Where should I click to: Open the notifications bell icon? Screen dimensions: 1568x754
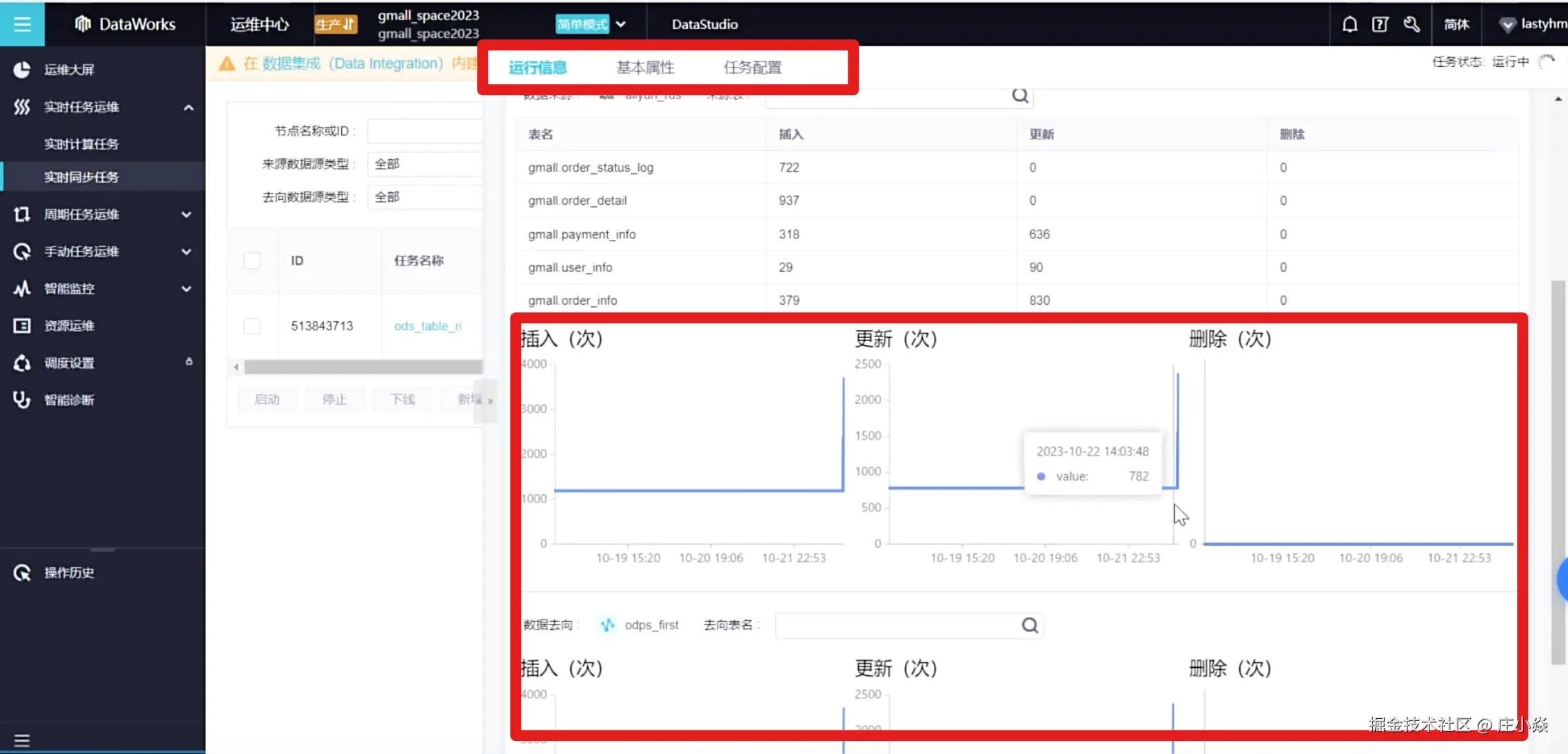click(1350, 24)
